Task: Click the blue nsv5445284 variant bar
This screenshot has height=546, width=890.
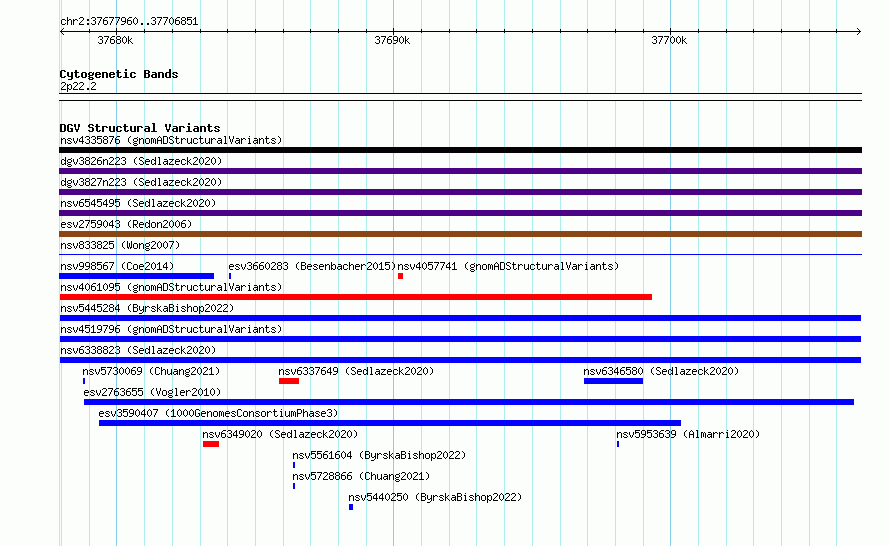Action: 460,318
